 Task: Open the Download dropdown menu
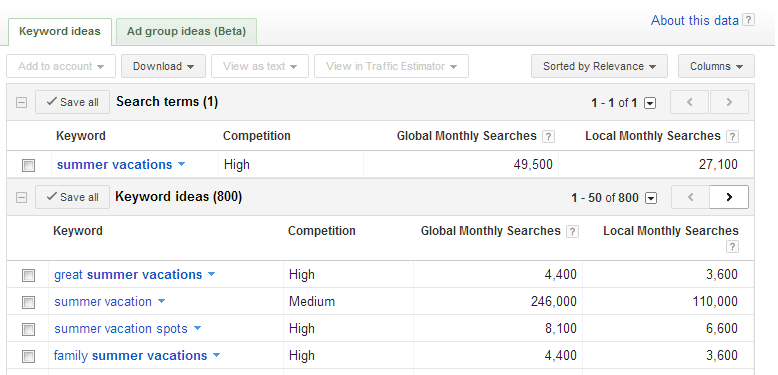point(163,66)
